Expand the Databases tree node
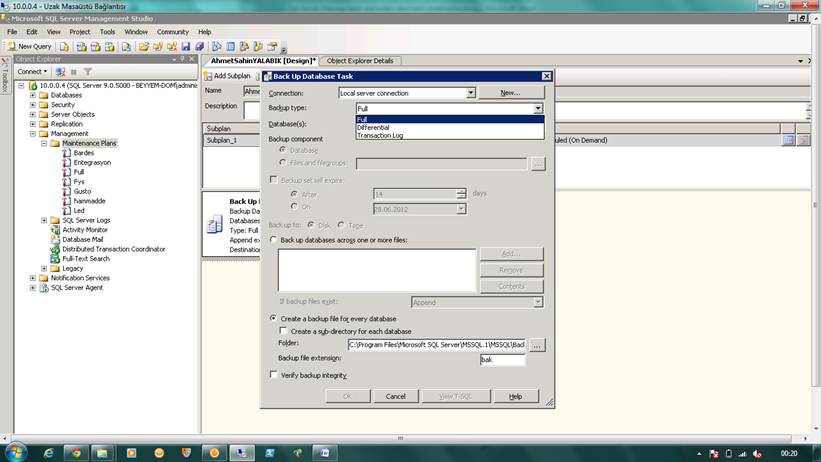 (x=33, y=95)
